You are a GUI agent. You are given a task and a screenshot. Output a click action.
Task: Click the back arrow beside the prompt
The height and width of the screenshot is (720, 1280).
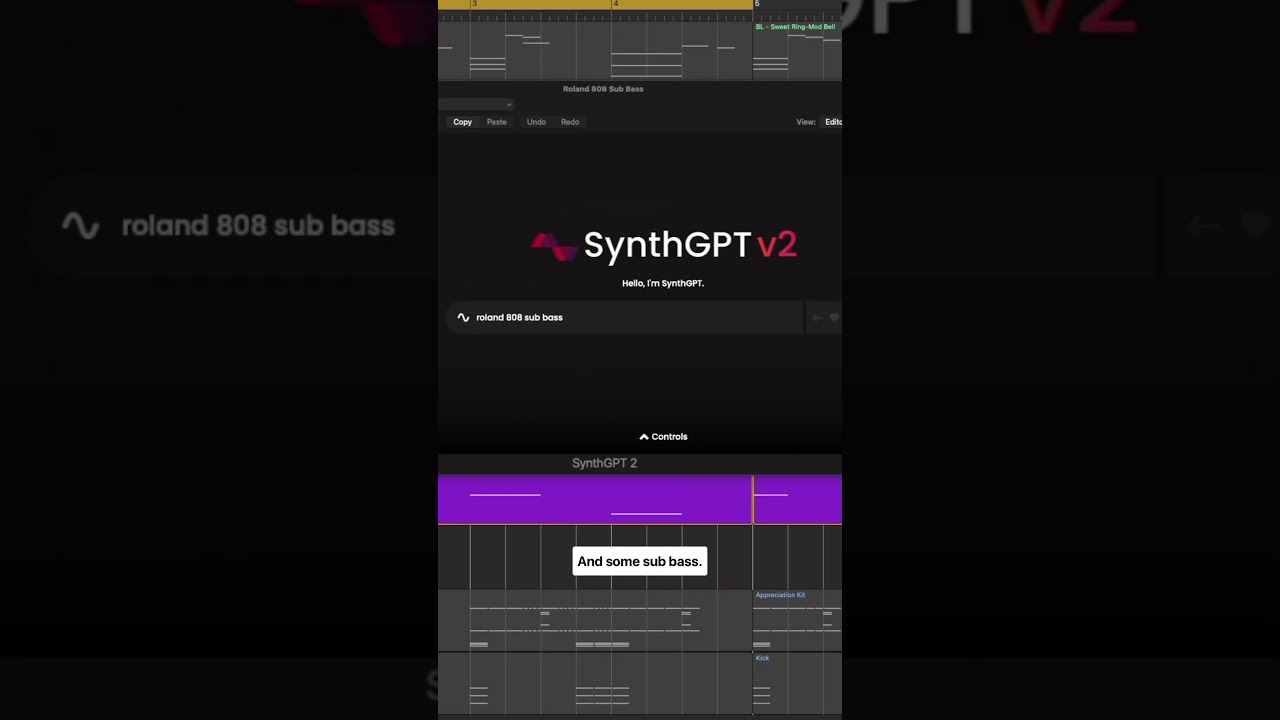tap(817, 317)
